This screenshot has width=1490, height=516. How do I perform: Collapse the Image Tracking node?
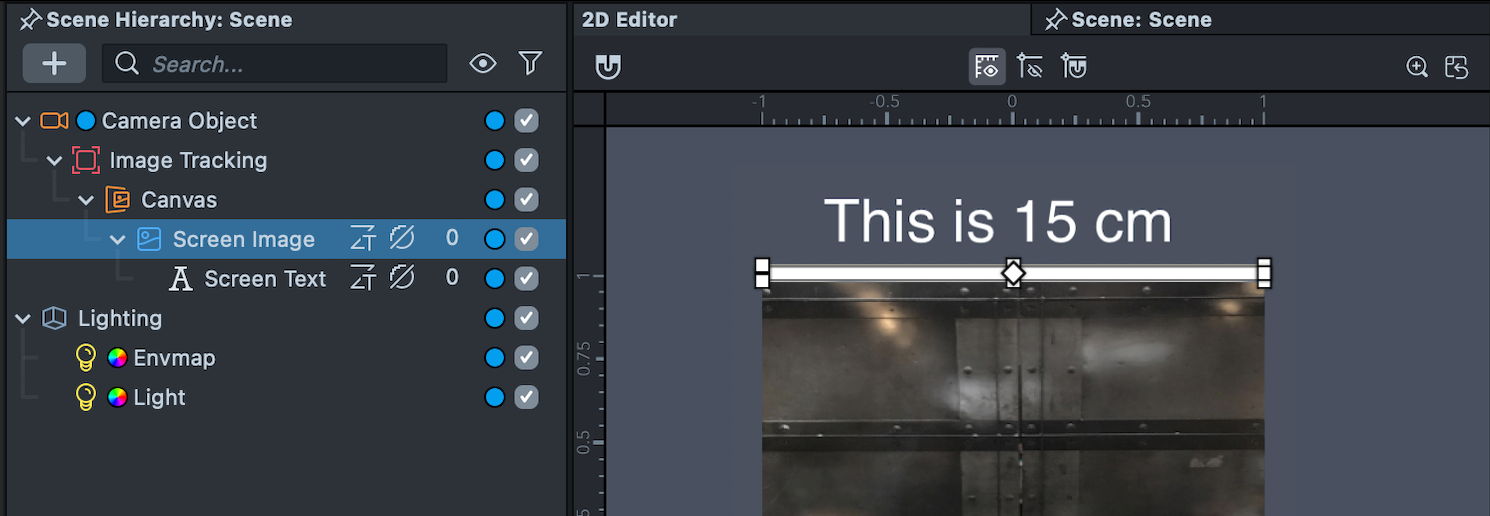tap(55, 161)
